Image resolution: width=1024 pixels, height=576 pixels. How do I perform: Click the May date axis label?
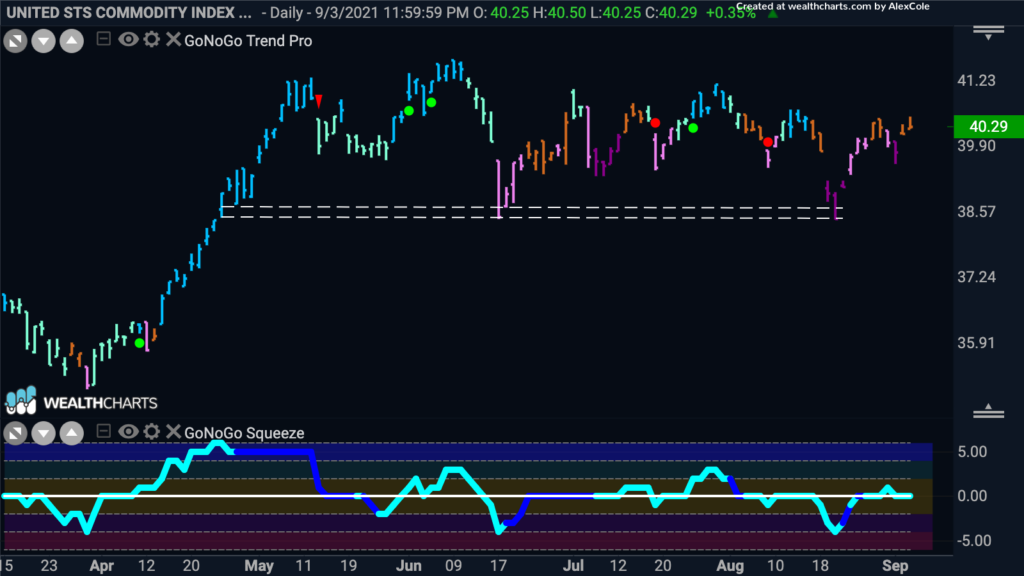click(x=259, y=566)
